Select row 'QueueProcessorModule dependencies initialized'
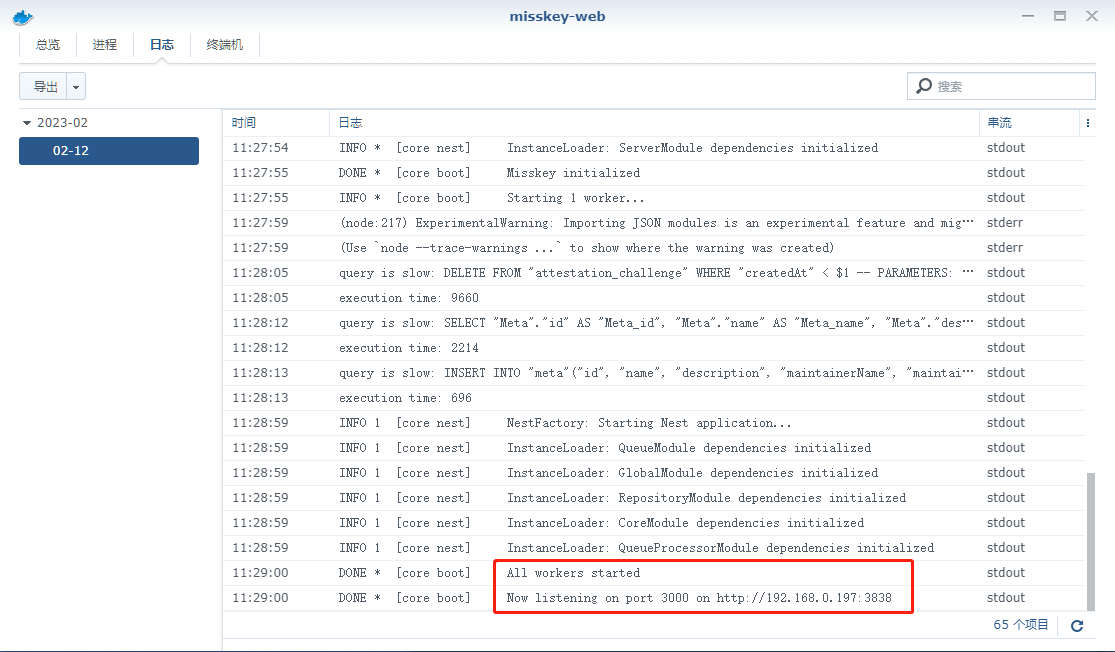This screenshot has height=652, width=1115. coord(654,548)
